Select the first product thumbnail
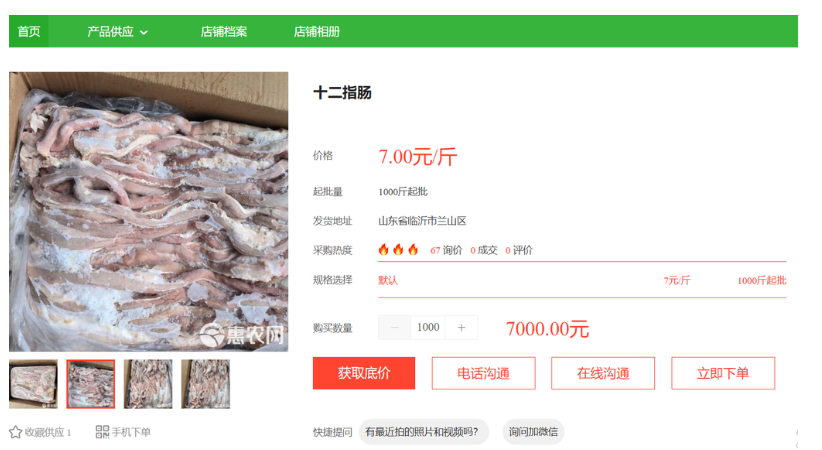This screenshot has height=450, width=822. click(x=34, y=384)
